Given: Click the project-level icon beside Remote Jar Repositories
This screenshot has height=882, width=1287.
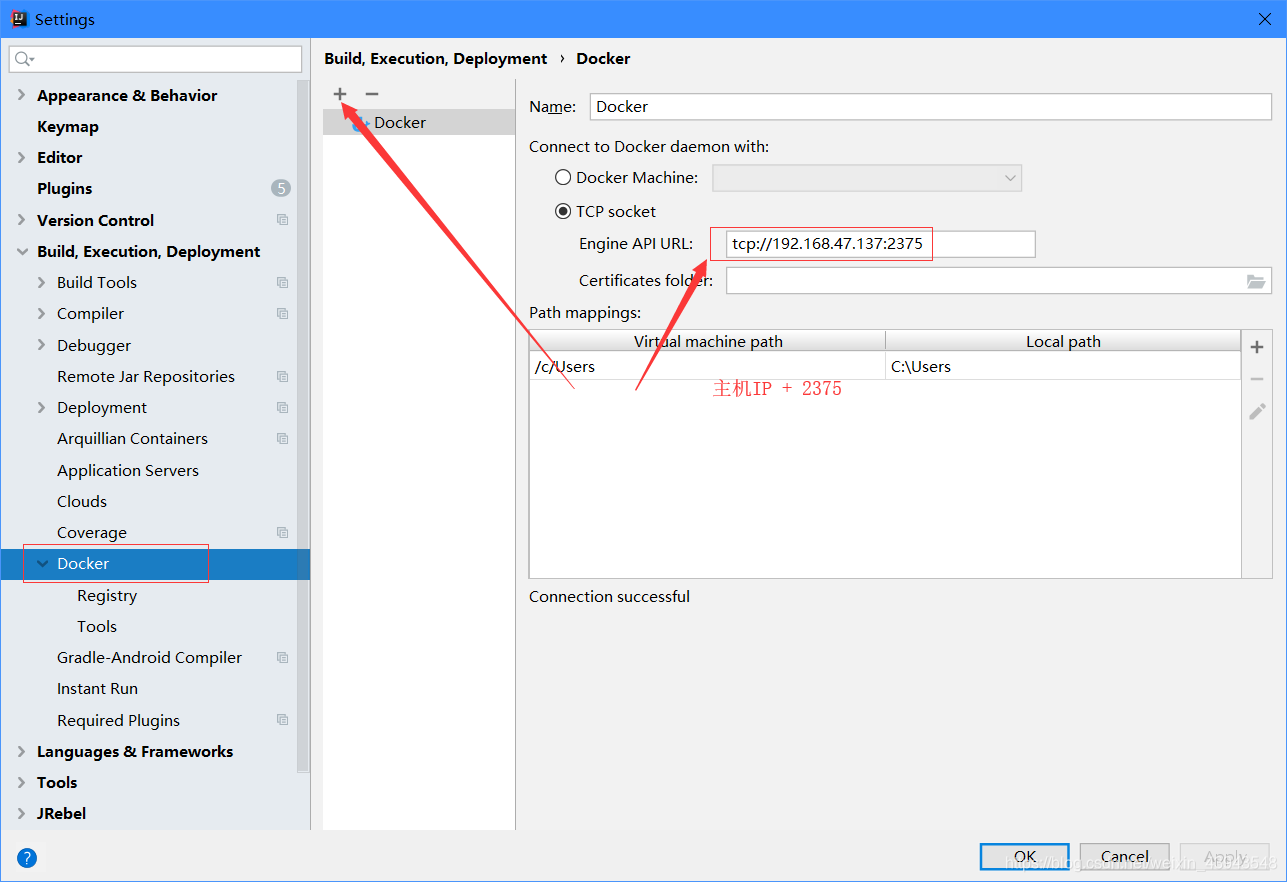Looking at the screenshot, I should click(x=282, y=376).
